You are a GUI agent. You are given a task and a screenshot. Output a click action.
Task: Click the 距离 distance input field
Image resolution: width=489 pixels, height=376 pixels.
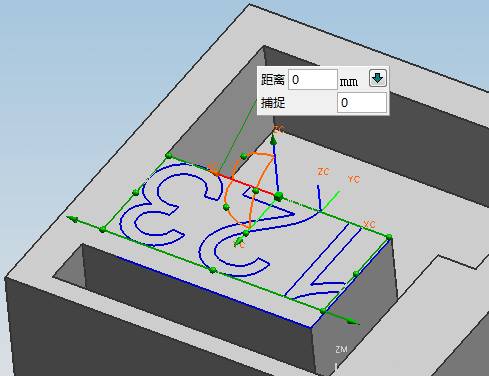tap(313, 80)
